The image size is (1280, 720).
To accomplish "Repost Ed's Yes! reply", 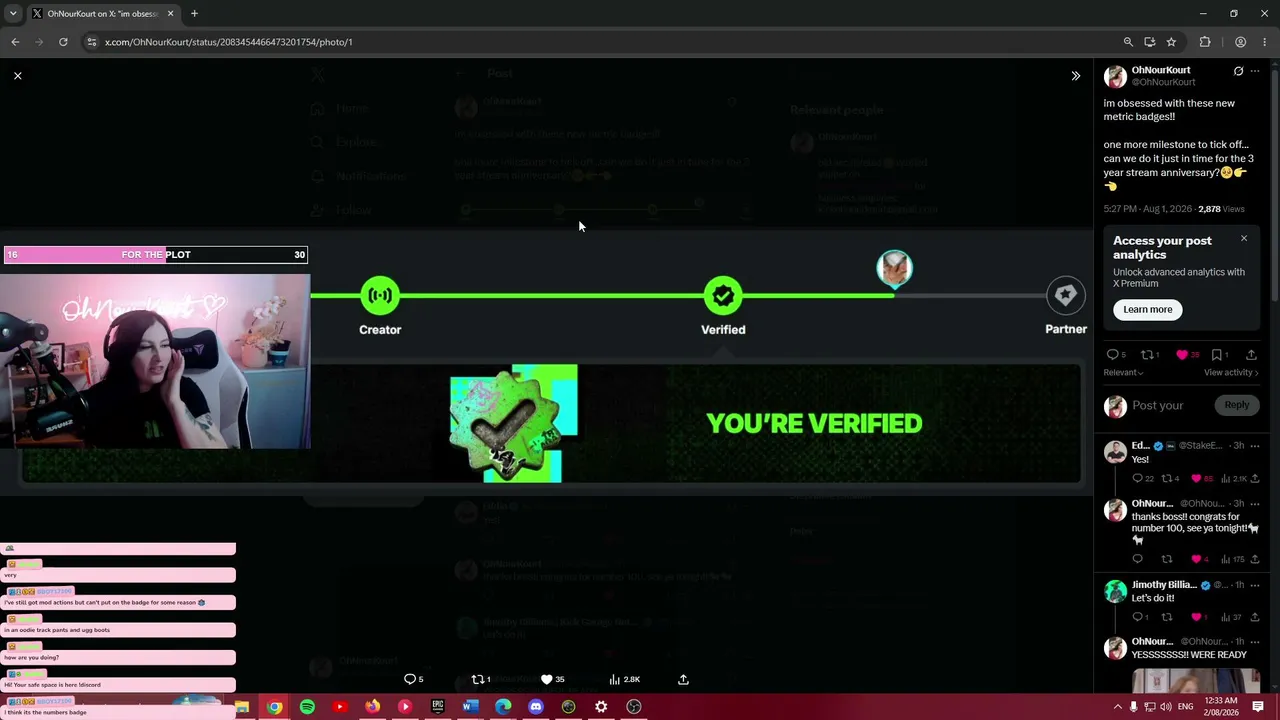I will click(1169, 479).
